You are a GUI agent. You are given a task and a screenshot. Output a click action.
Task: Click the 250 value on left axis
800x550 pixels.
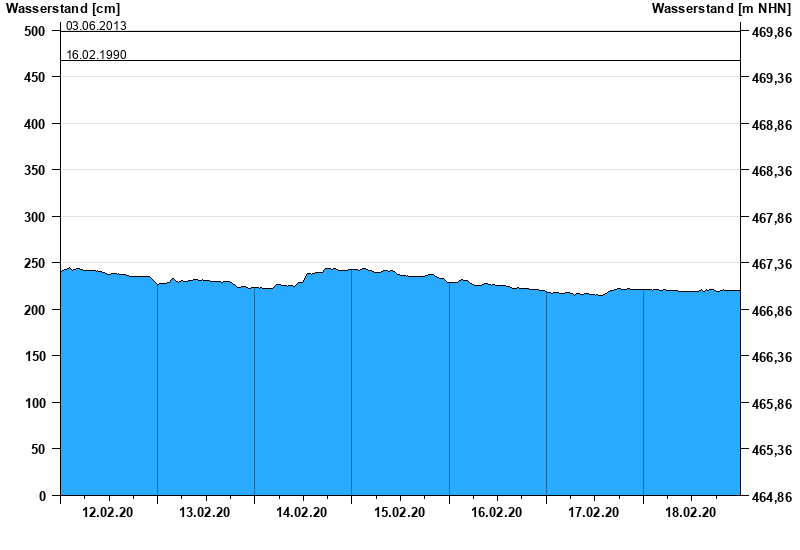click(35, 264)
